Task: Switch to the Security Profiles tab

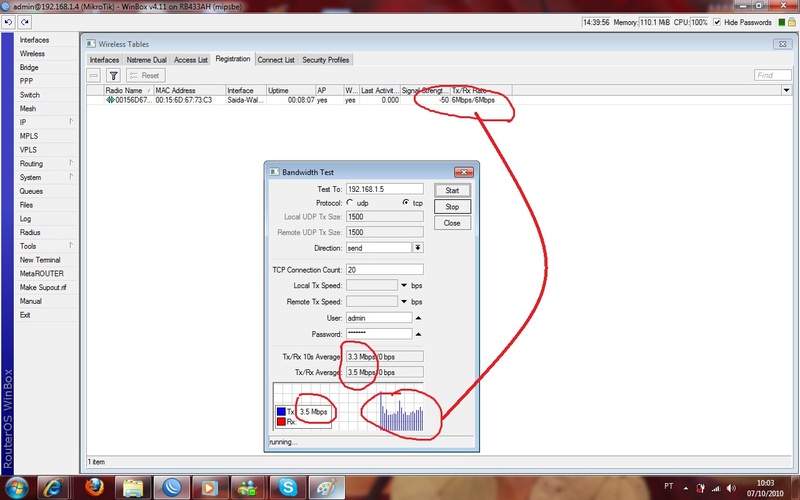Action: point(326,60)
